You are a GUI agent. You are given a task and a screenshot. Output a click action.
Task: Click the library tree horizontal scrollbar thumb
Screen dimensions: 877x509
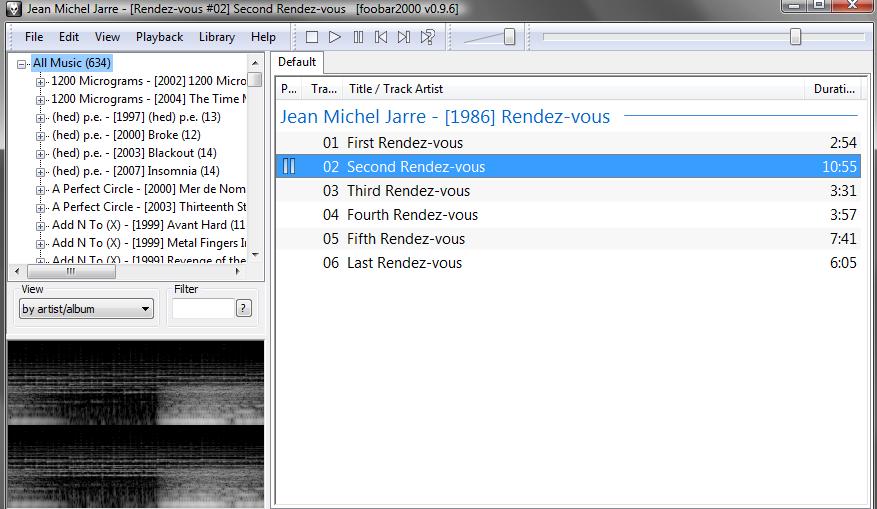71,271
